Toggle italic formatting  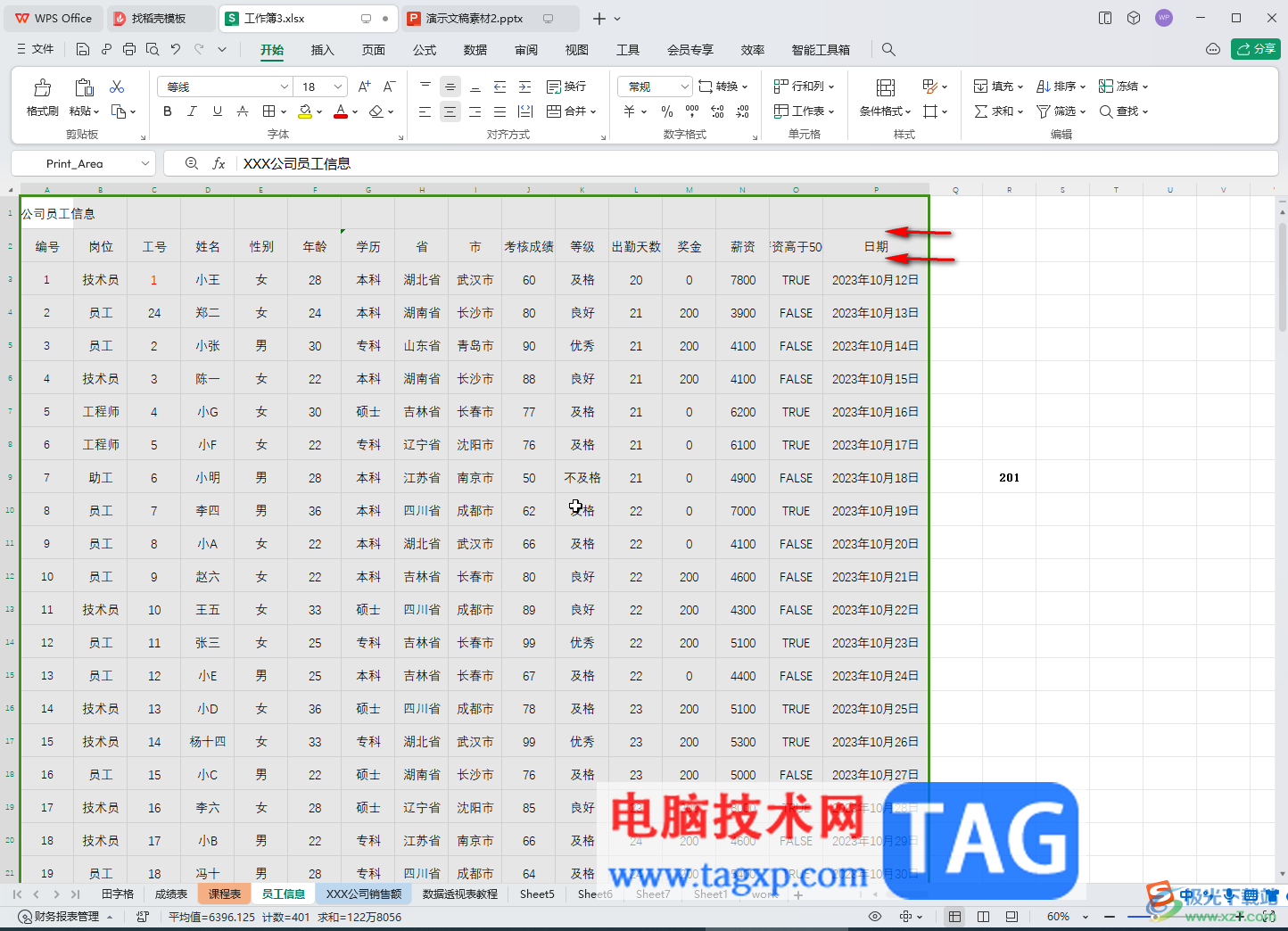[192, 111]
